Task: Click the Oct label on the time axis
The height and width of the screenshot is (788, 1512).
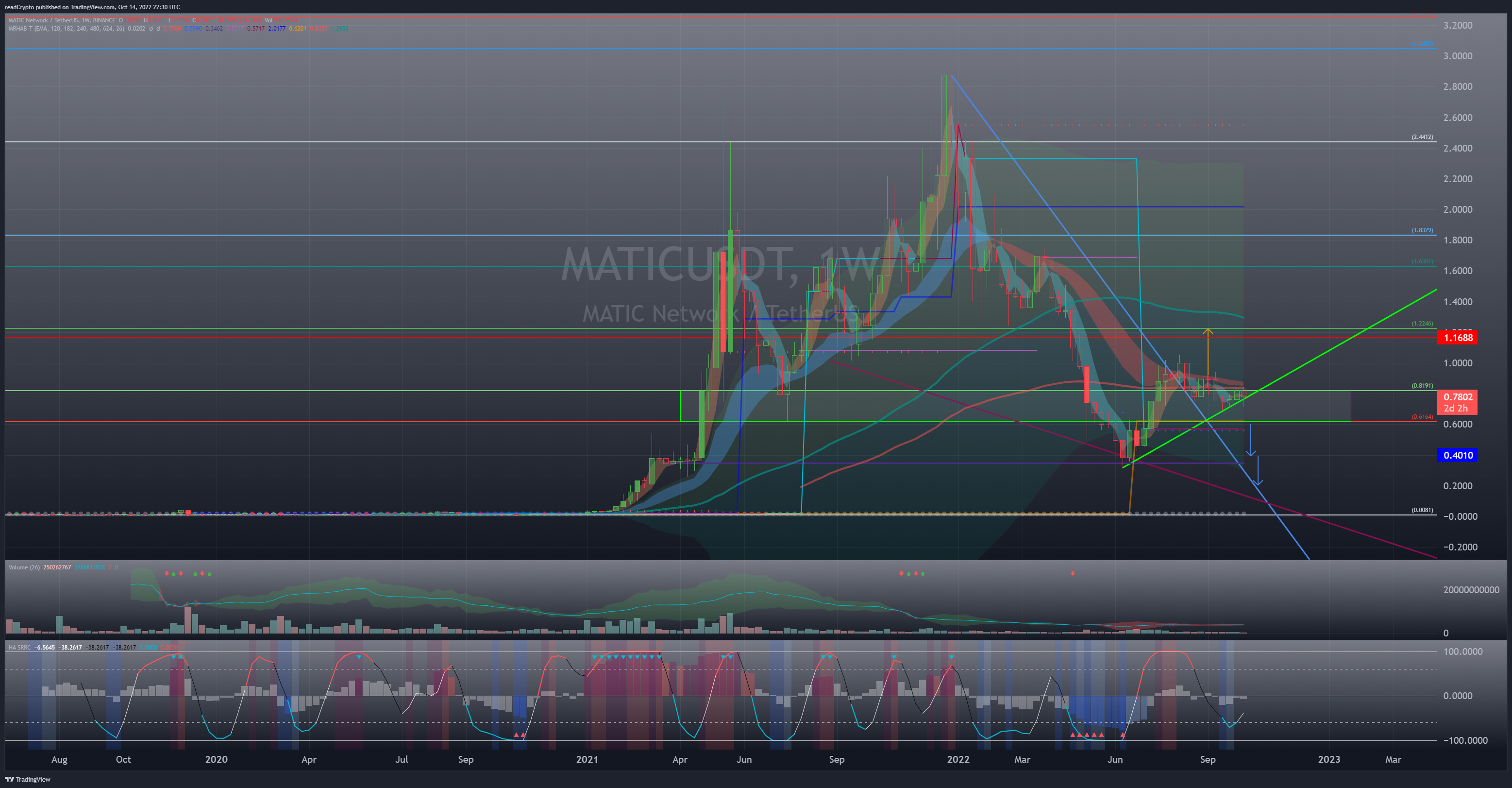Action: 123,759
